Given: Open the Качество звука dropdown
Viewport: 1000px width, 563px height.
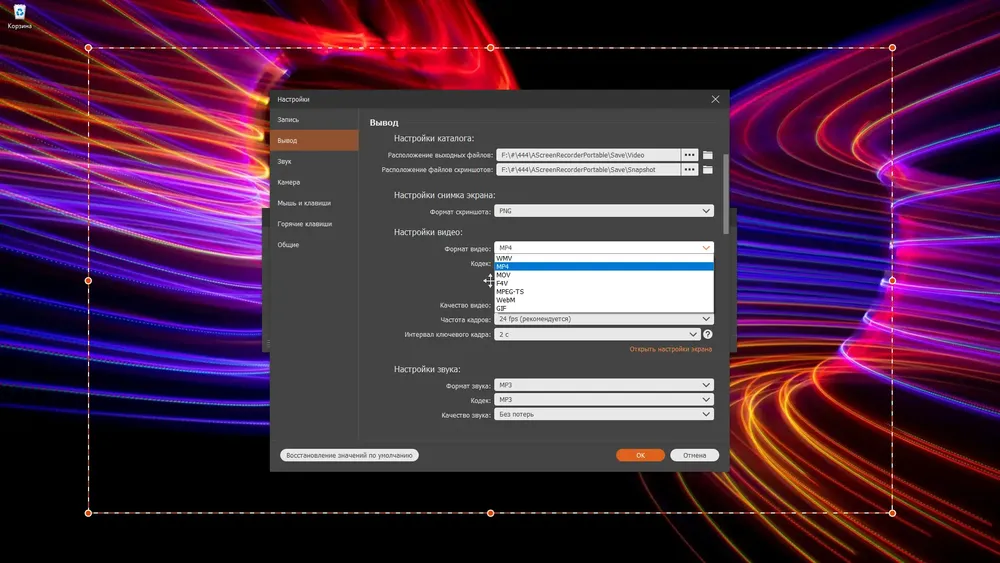Looking at the screenshot, I should pyautogui.click(x=604, y=414).
